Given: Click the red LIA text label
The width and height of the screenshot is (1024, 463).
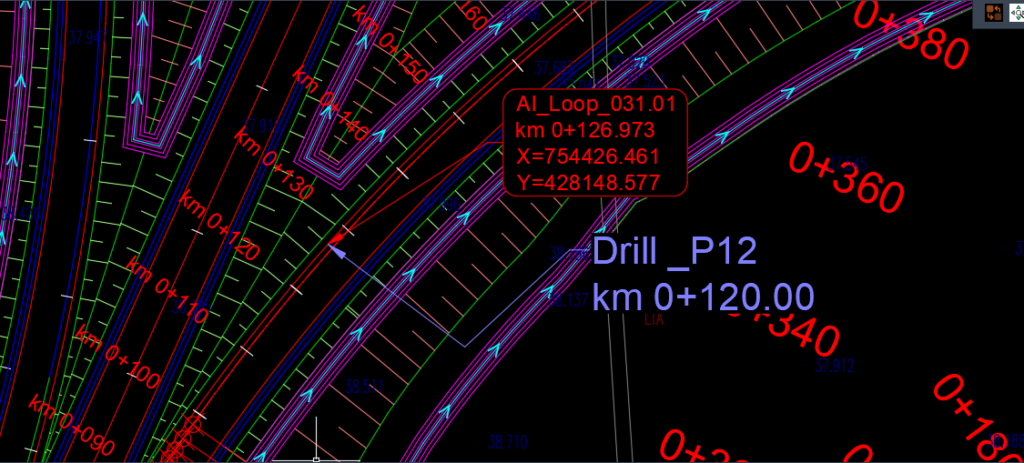Looking at the screenshot, I should click(654, 320).
